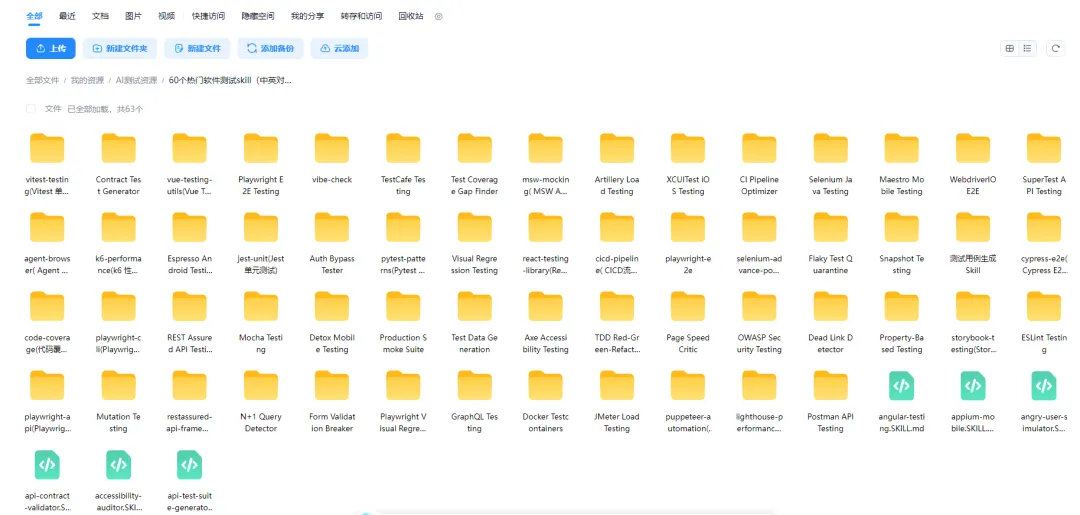Select the 我的分享 tab

coord(307,16)
